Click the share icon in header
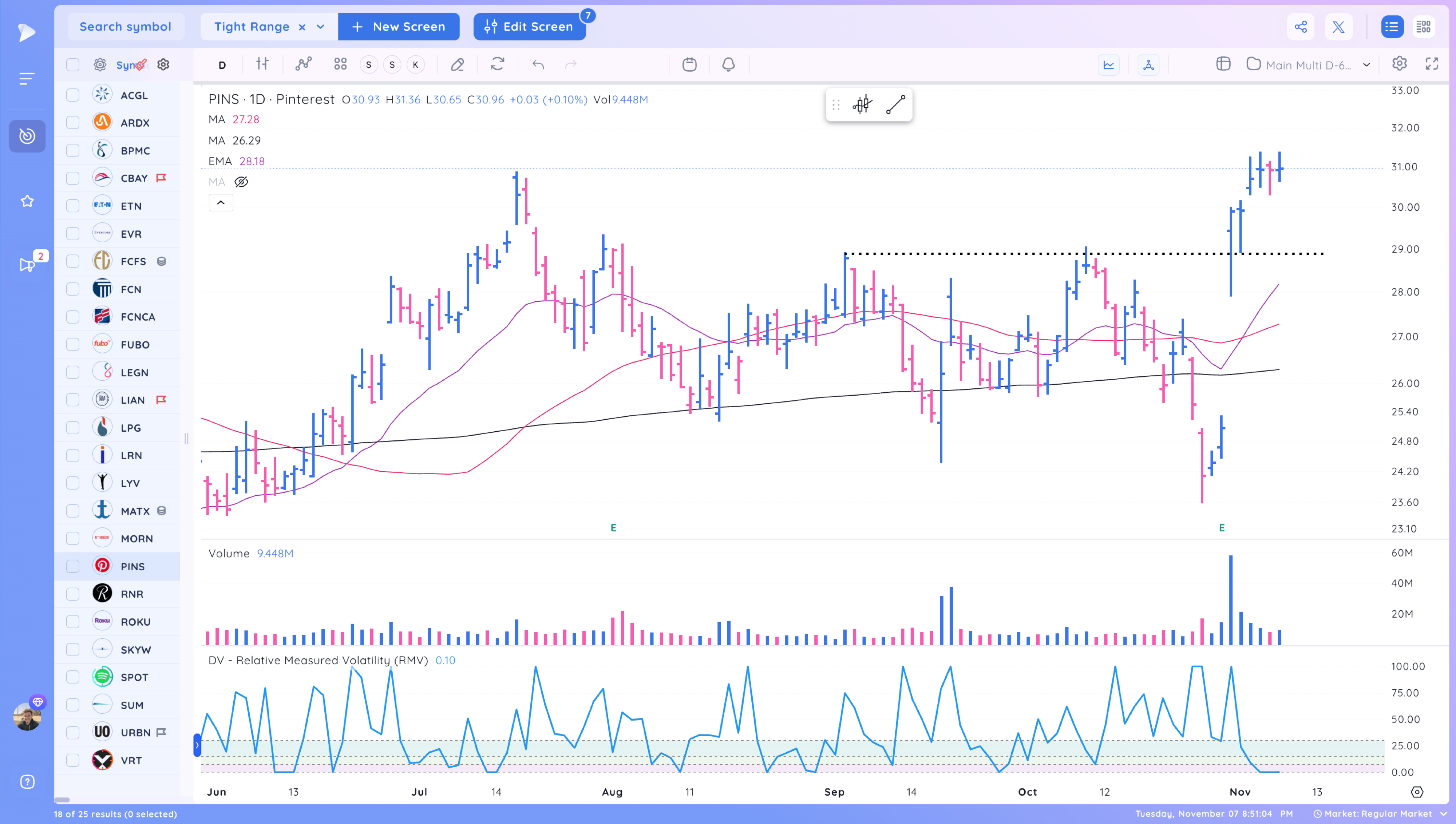 pos(1300,27)
